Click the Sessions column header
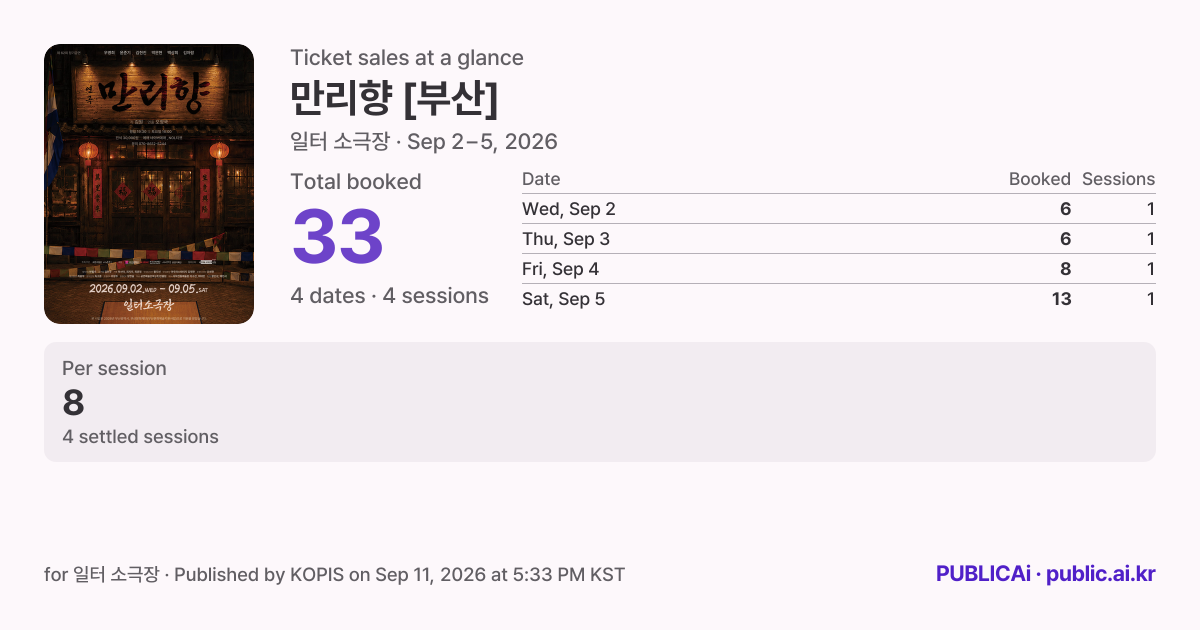Image resolution: width=1200 pixels, height=630 pixels. click(1118, 179)
